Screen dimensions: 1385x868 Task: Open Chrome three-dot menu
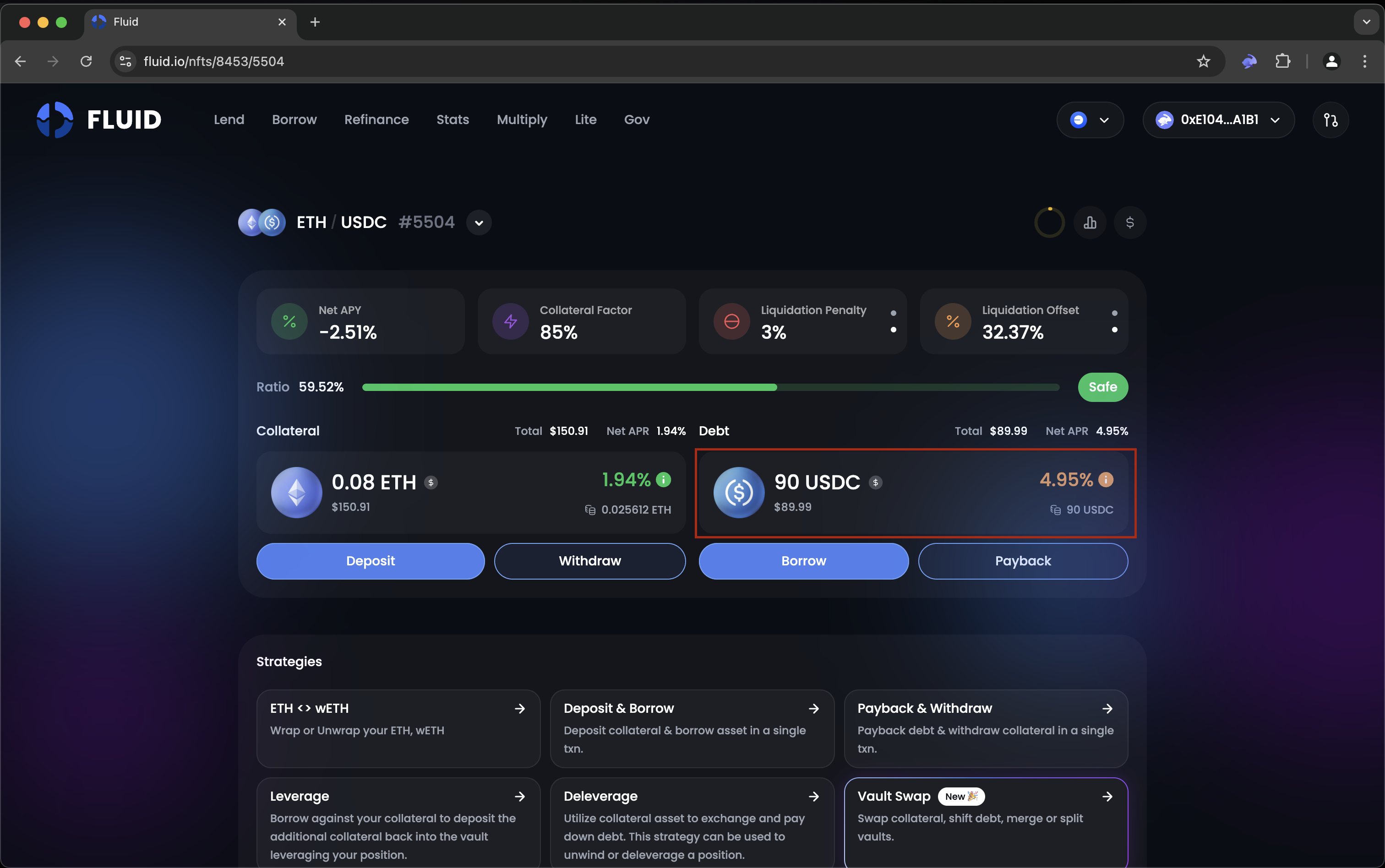(x=1364, y=61)
